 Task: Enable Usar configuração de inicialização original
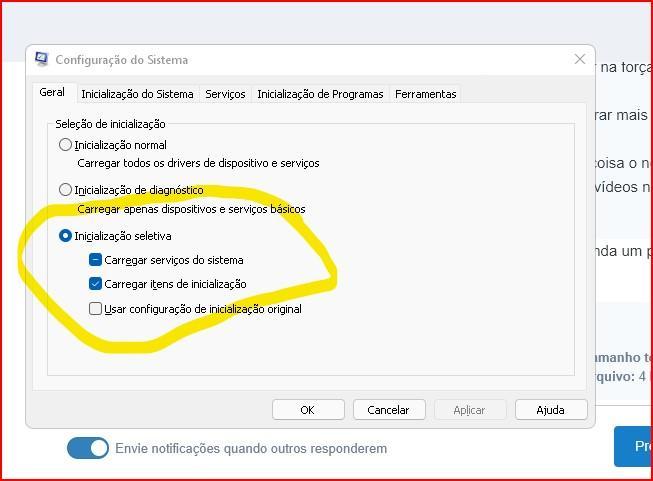coord(95,309)
